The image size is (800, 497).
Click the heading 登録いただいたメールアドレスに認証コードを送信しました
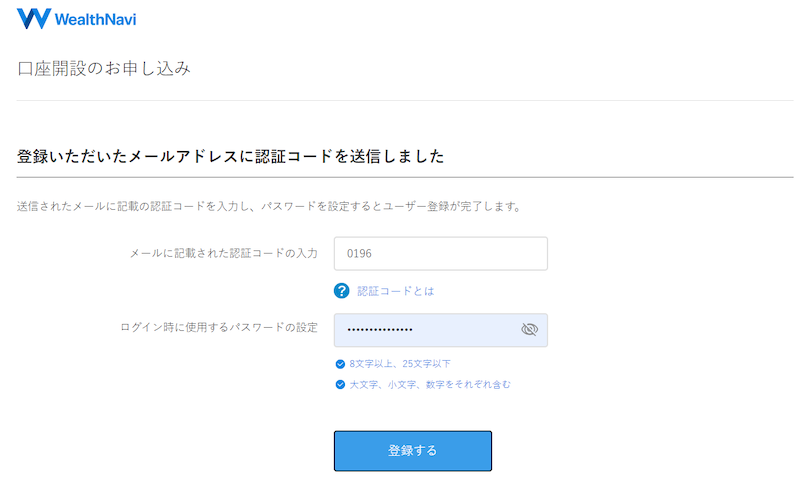point(231,156)
